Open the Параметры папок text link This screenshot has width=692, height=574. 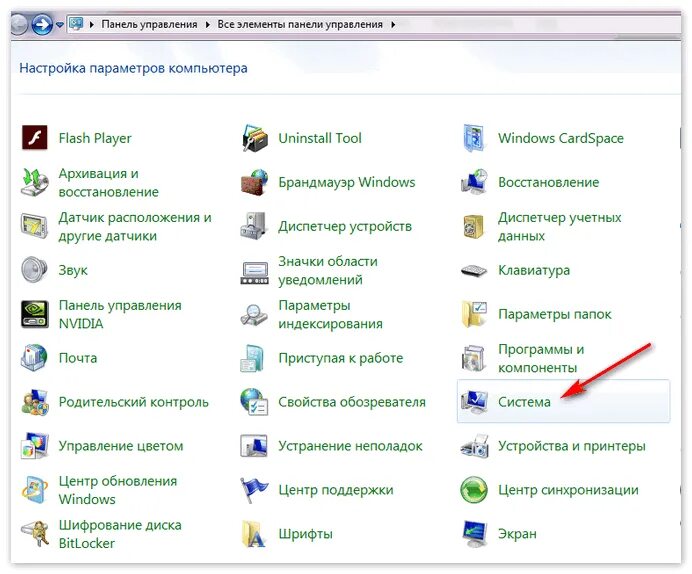pos(555,314)
